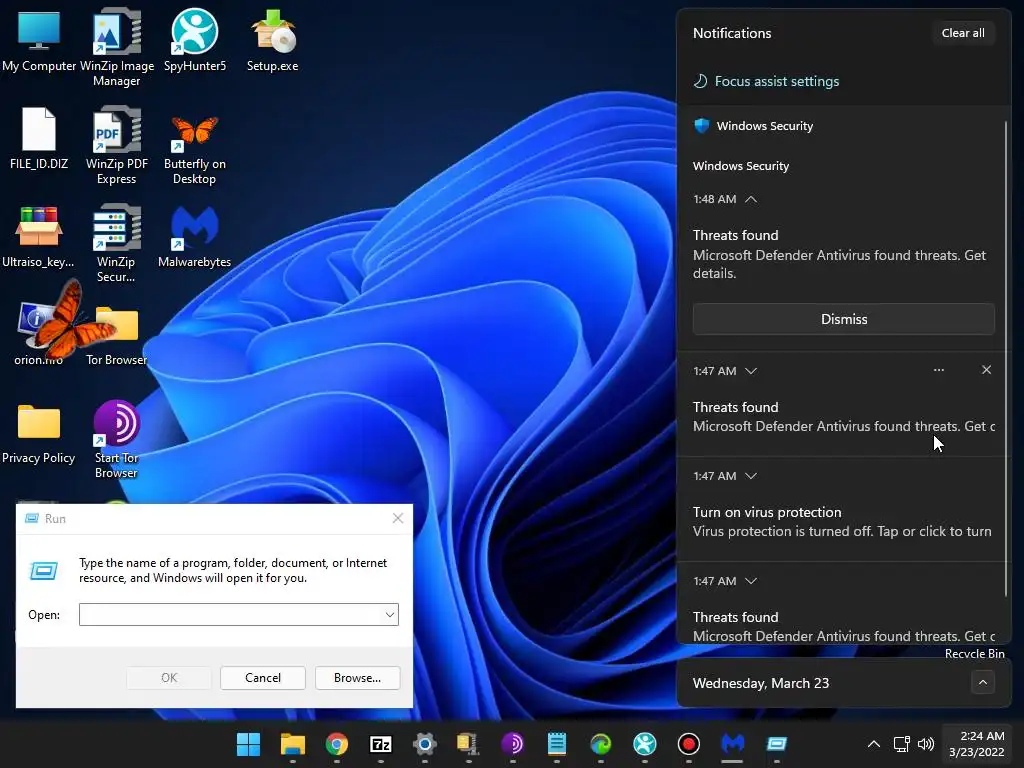Launch Google Chrome from the taskbar
This screenshot has width=1024, height=768.
point(336,744)
